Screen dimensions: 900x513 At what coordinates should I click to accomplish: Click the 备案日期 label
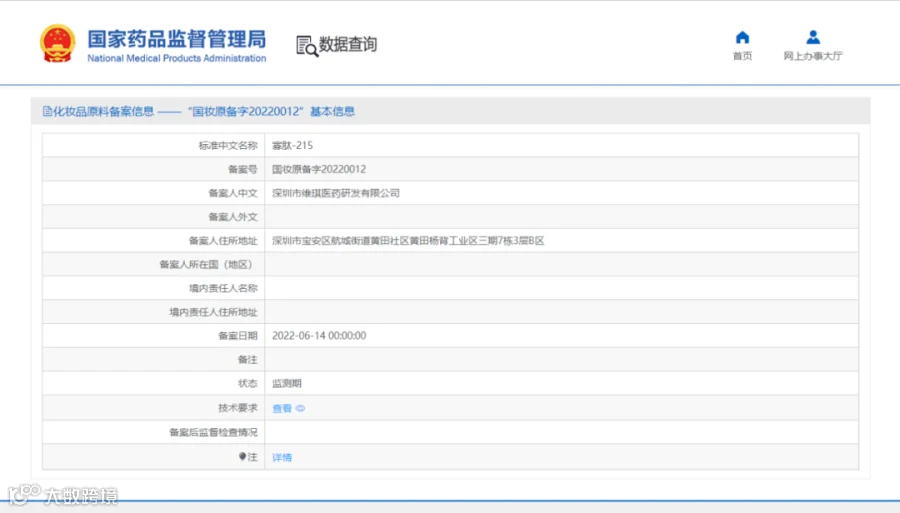tap(238, 336)
